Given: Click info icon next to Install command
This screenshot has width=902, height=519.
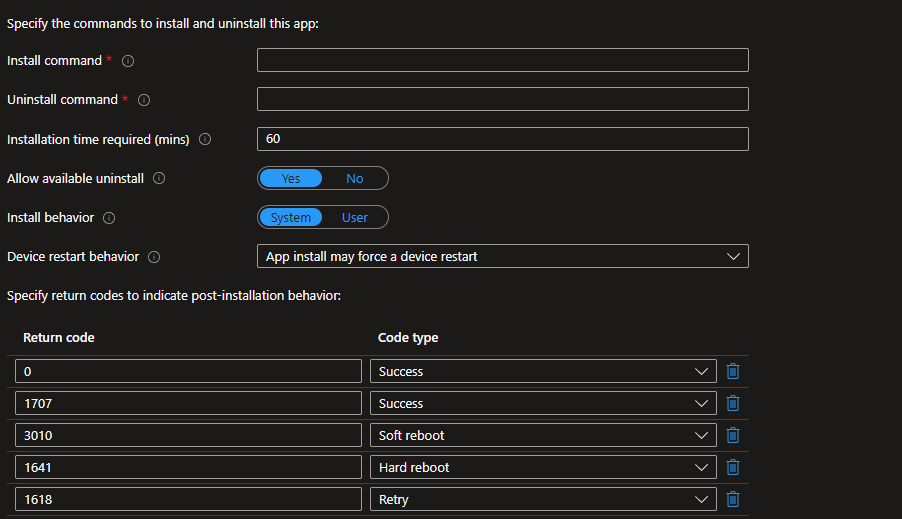Looking at the screenshot, I should 128,61.
